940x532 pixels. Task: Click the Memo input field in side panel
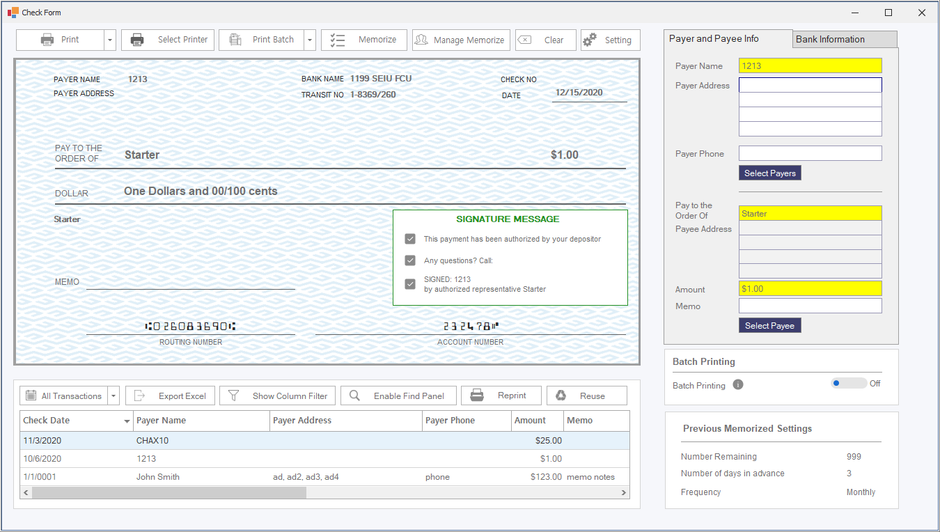click(x=811, y=306)
